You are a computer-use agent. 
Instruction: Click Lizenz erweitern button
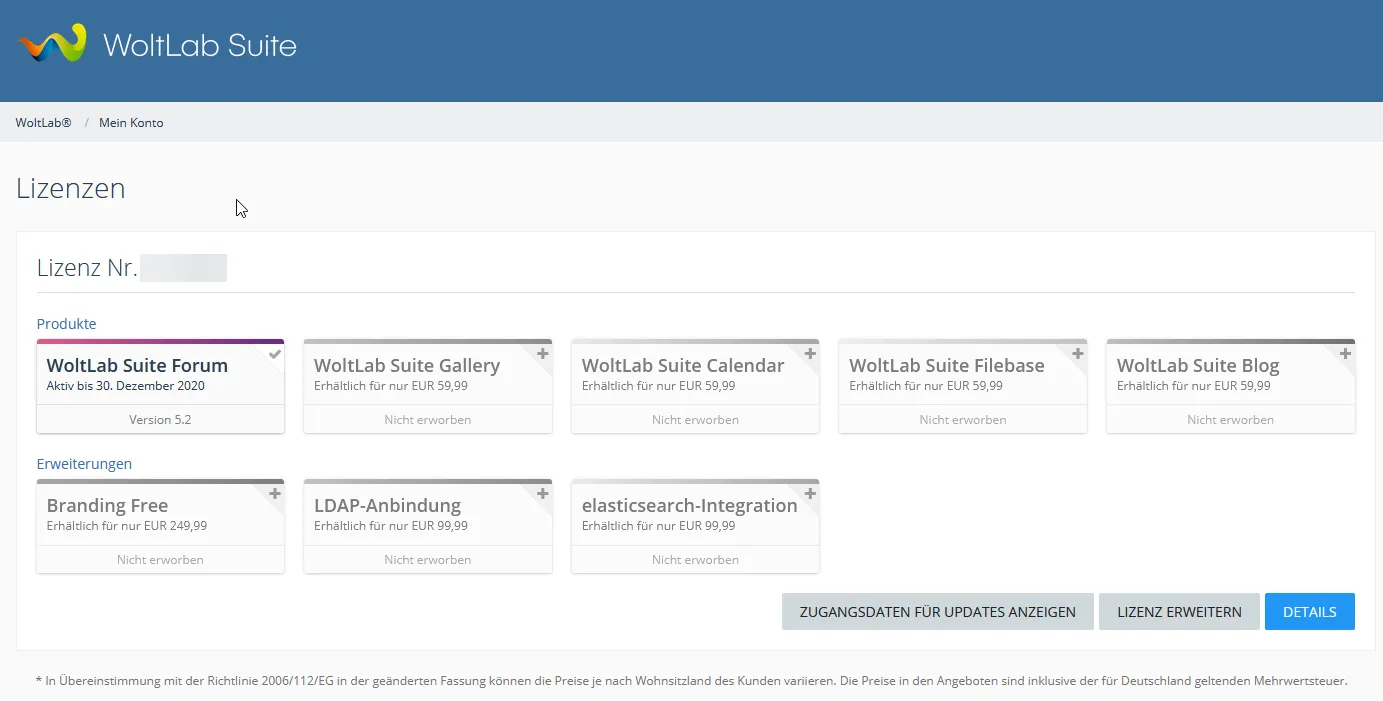(1179, 612)
